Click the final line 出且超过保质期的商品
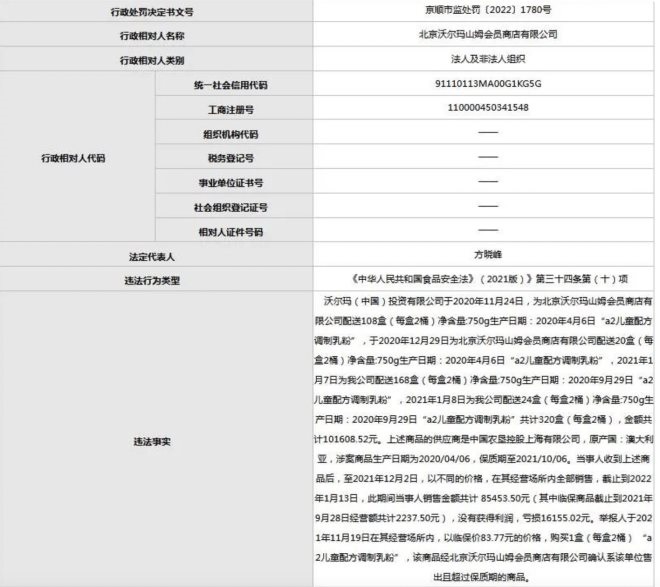This screenshot has height=587, width=660. (x=481, y=577)
